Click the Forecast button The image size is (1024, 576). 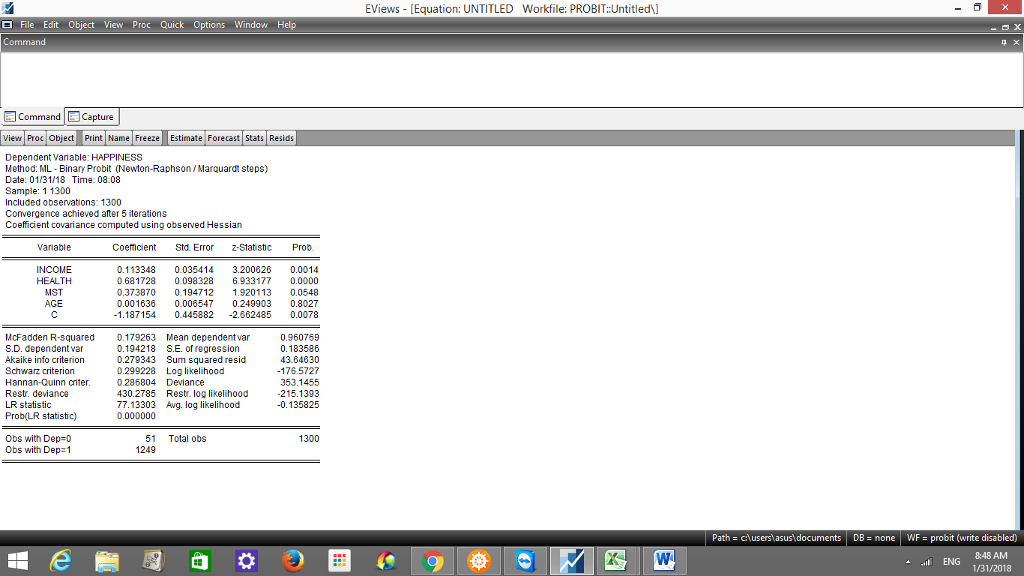point(223,138)
